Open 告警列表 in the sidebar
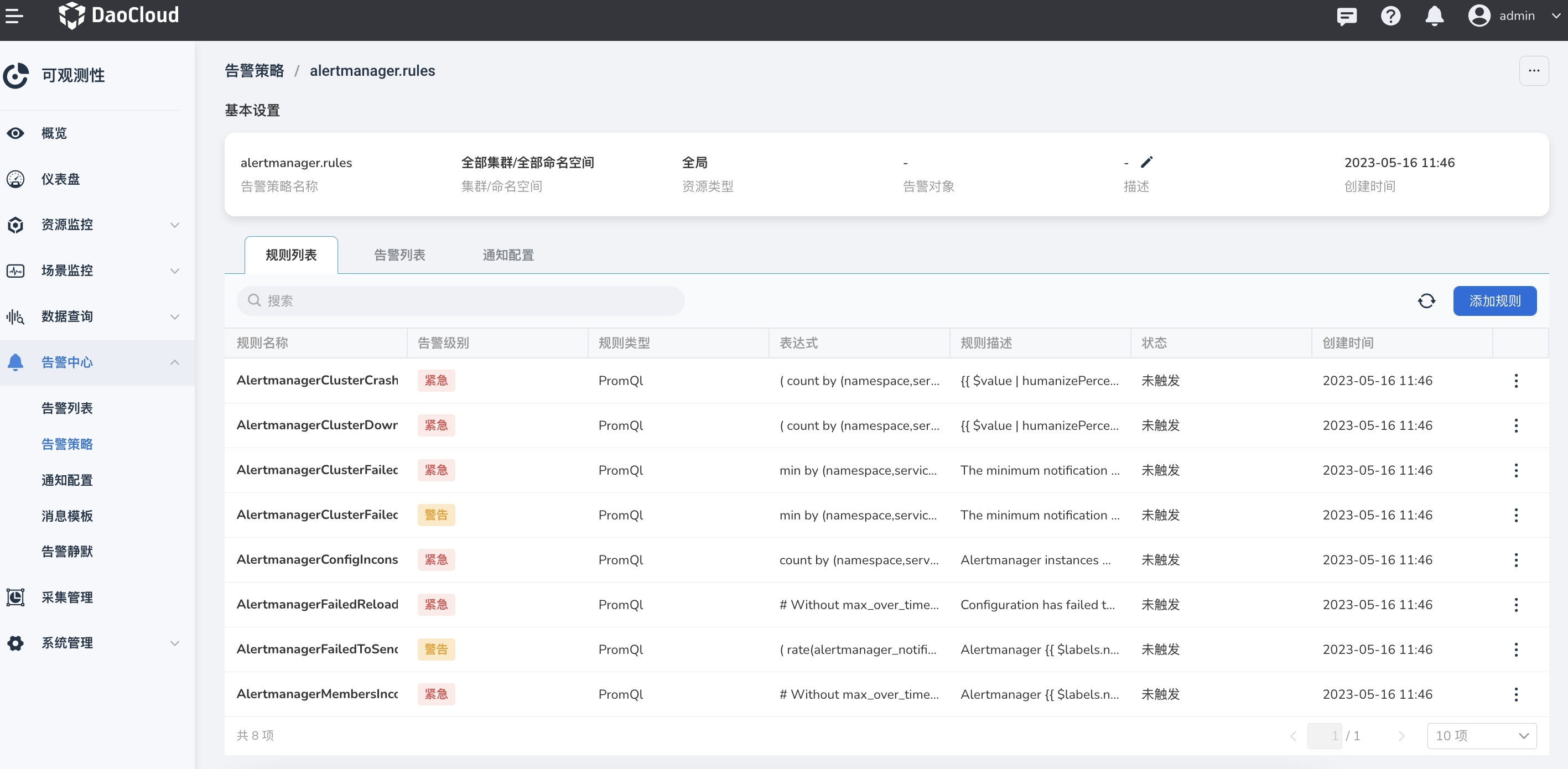 (x=67, y=408)
